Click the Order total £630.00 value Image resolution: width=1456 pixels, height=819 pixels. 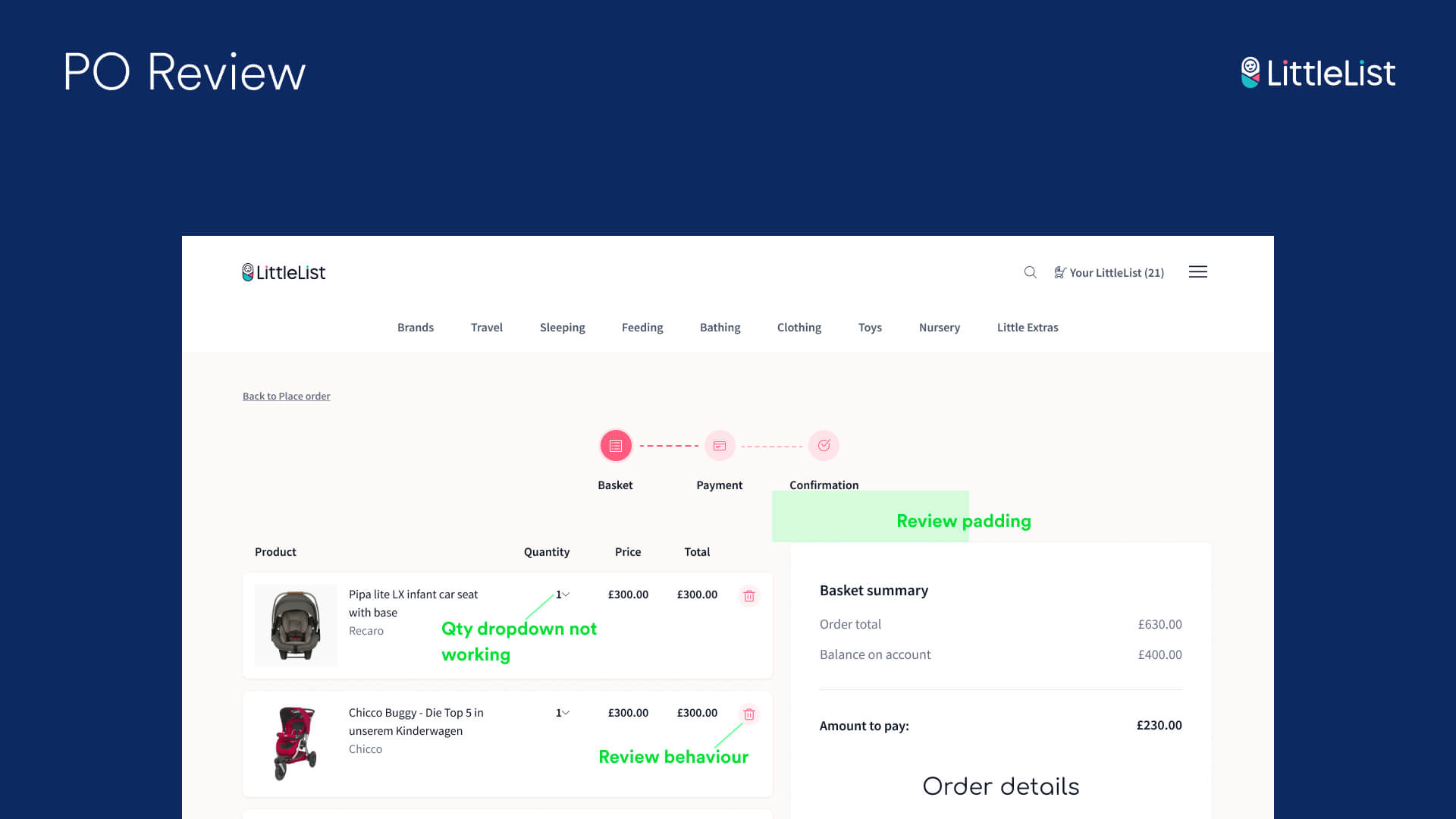[1159, 625]
